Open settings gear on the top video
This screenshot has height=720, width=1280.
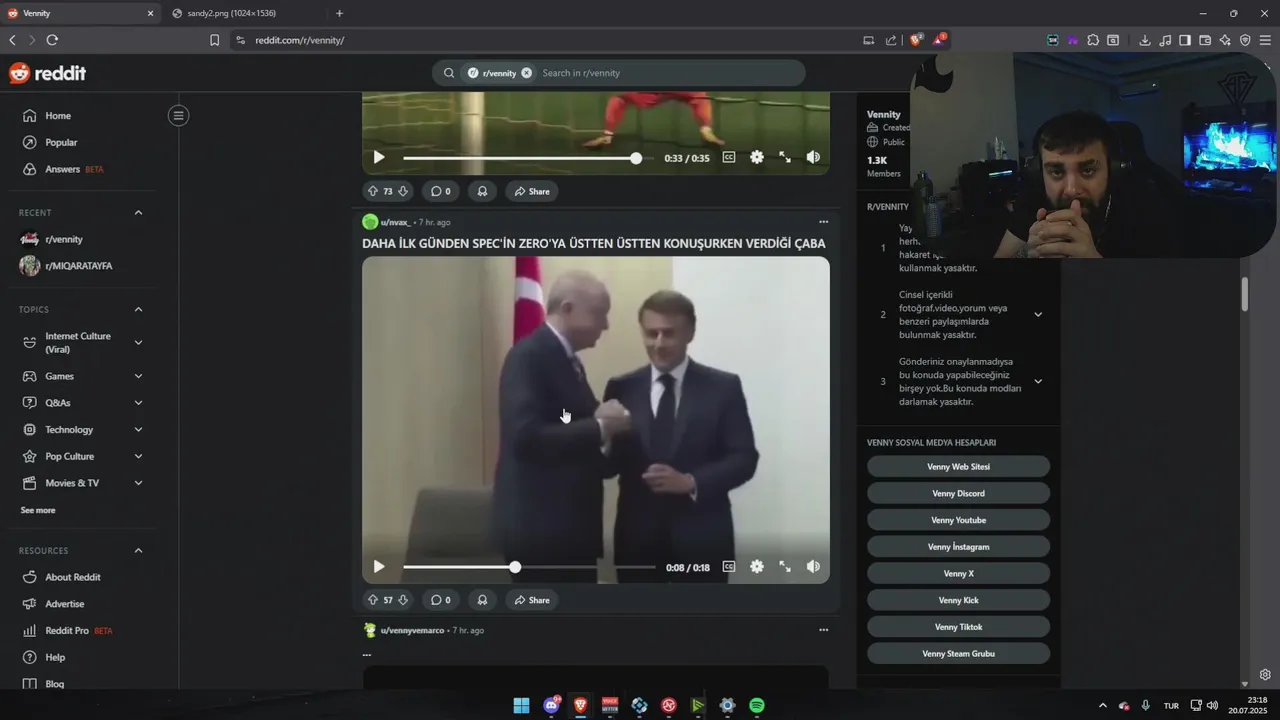[757, 157]
